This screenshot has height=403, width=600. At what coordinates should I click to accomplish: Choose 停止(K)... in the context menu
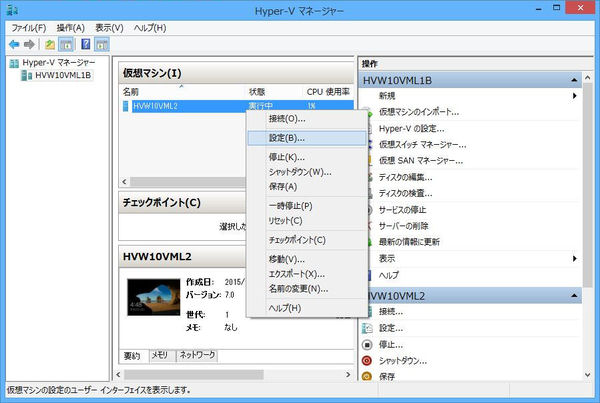307,157
